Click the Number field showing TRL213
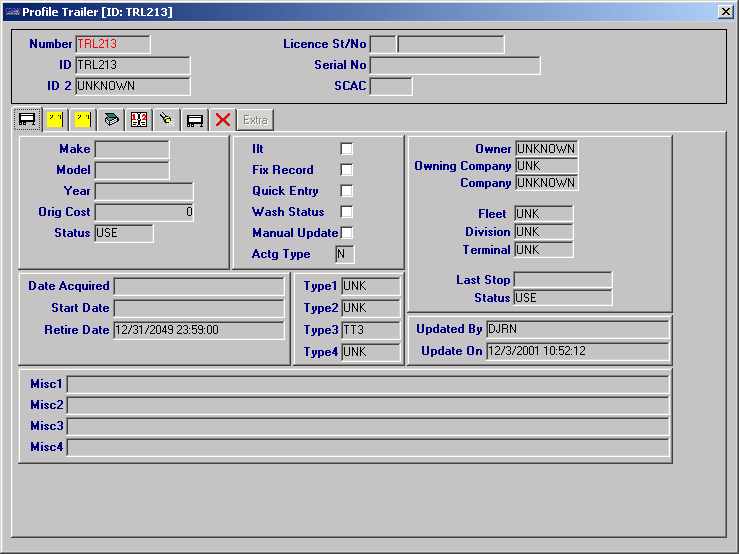The height and width of the screenshot is (554, 739). pyautogui.click(x=113, y=44)
